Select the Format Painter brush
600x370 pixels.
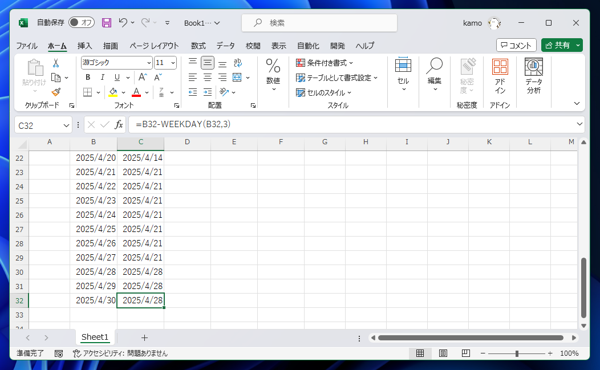click(x=56, y=92)
